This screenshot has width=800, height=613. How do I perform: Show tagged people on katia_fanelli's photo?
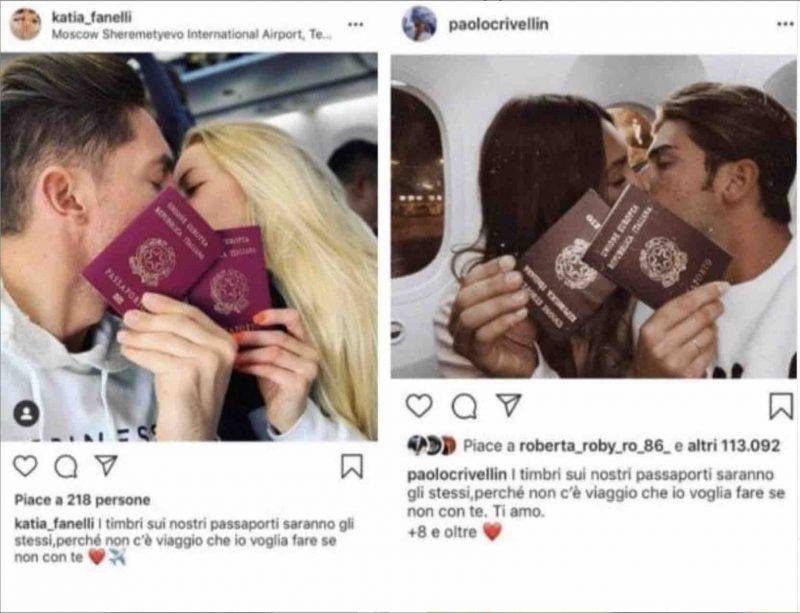coord(27,413)
